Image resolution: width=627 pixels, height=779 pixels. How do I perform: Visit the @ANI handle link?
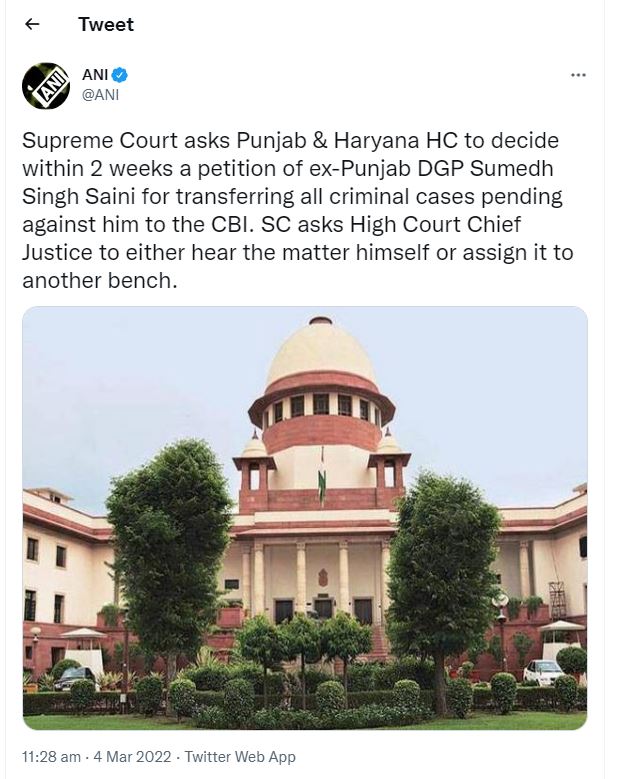click(100, 94)
